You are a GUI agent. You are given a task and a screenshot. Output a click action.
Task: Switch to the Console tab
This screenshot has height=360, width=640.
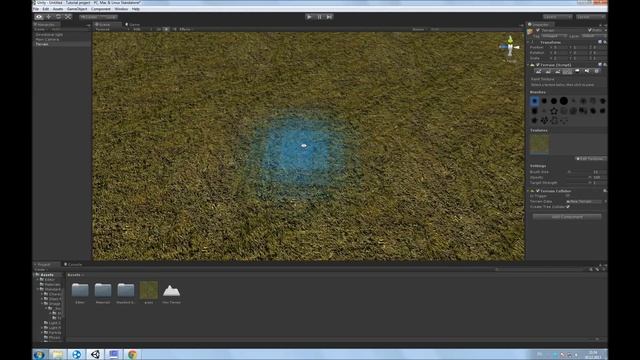[73, 264]
